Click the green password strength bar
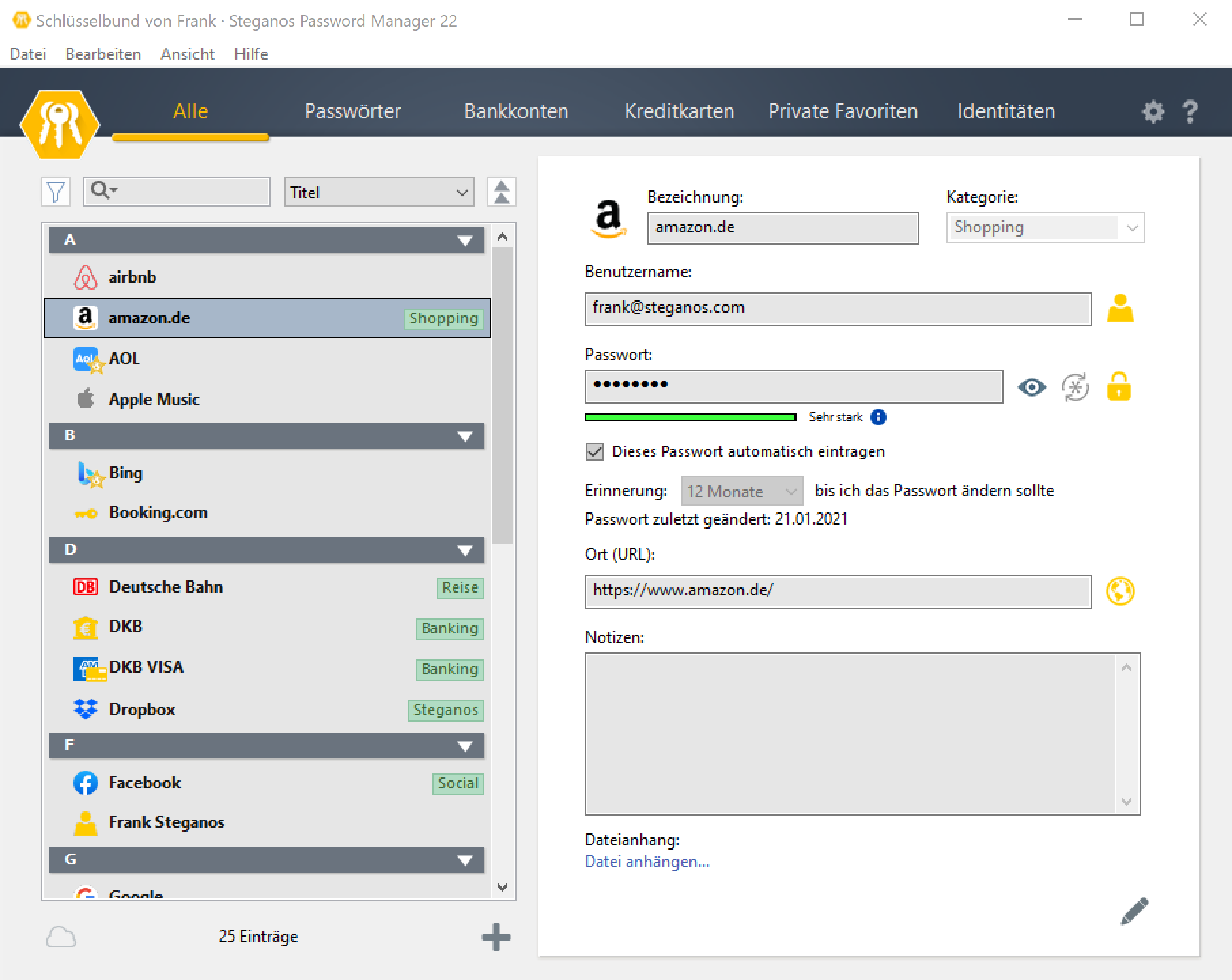 click(691, 417)
